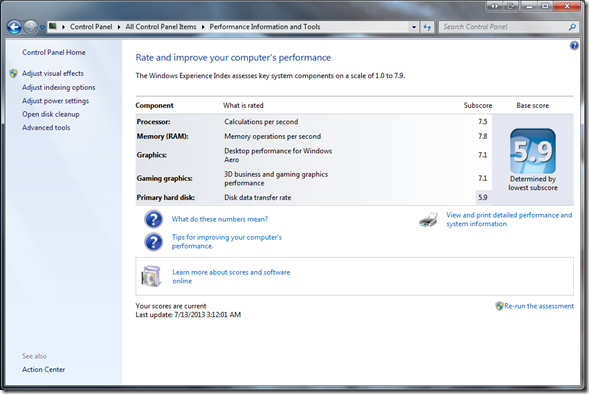This screenshot has width=589, height=394.
Task: Click the question icon beside 'What do these numbers mean?'
Action: click(153, 219)
